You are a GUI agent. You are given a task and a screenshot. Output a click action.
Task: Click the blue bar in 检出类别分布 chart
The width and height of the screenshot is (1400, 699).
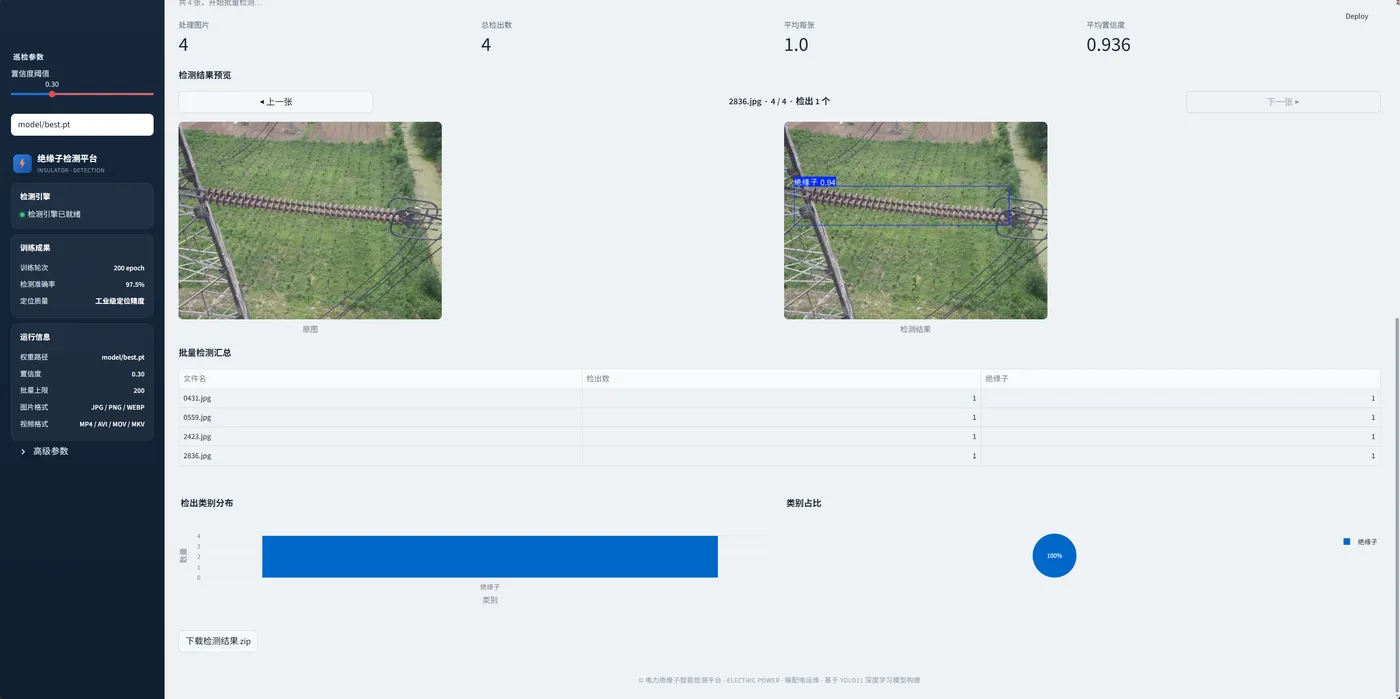pos(490,557)
